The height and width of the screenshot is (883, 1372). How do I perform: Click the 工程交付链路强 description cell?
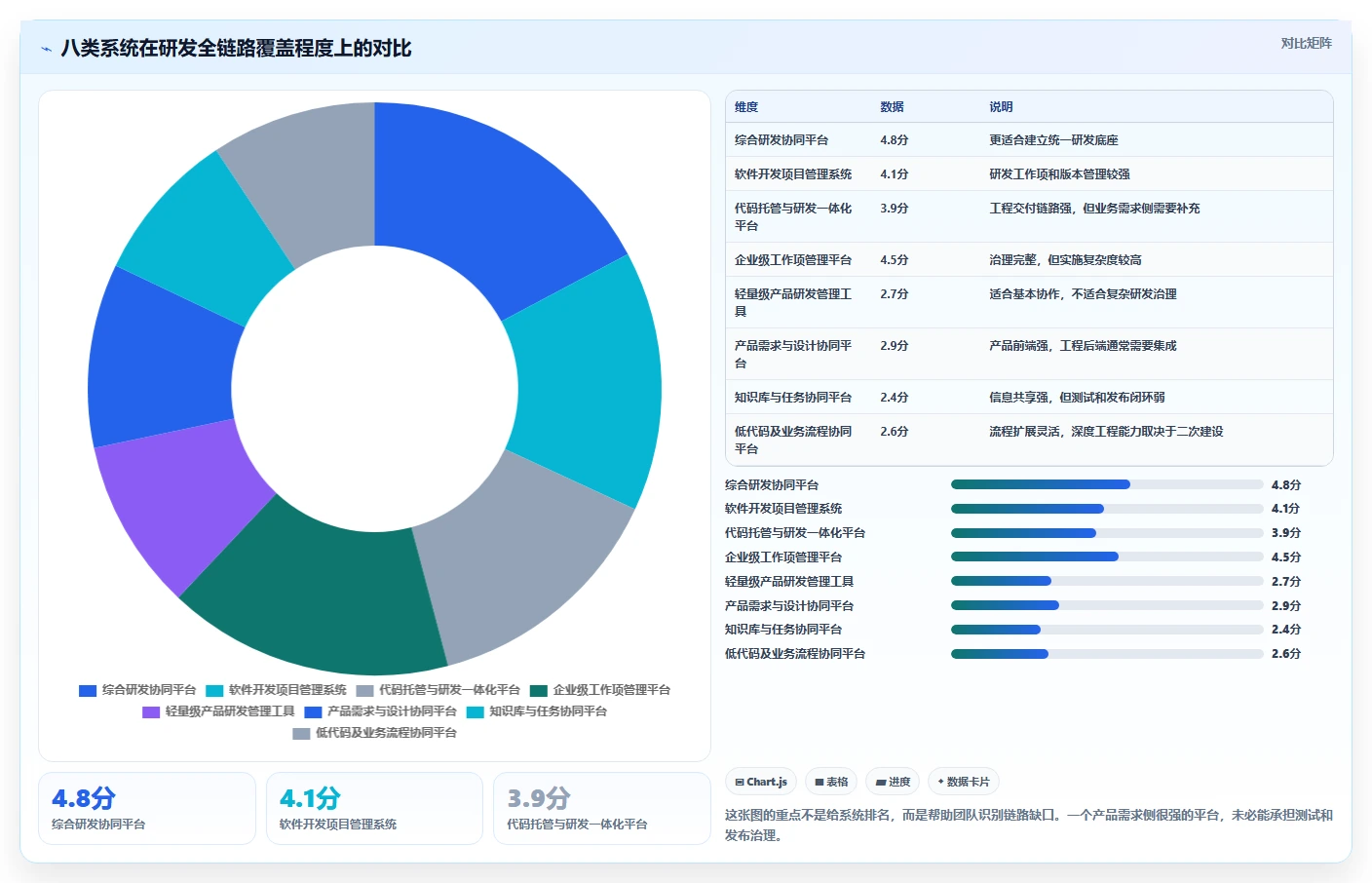pyautogui.click(x=1094, y=209)
